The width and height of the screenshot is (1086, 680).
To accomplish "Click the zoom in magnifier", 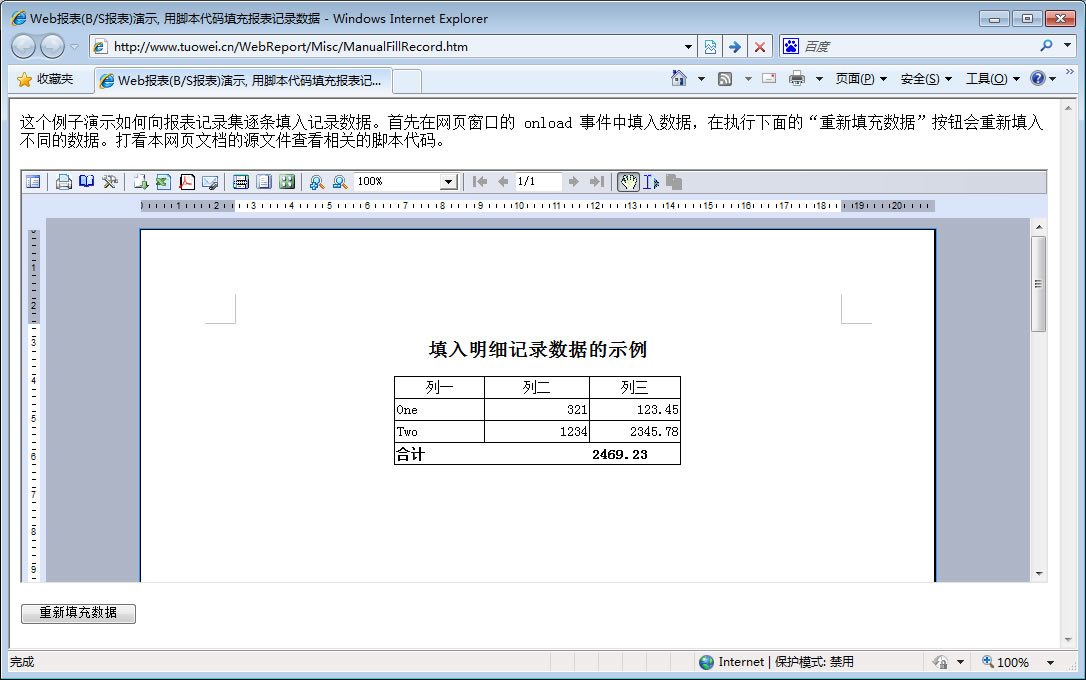I will [317, 182].
